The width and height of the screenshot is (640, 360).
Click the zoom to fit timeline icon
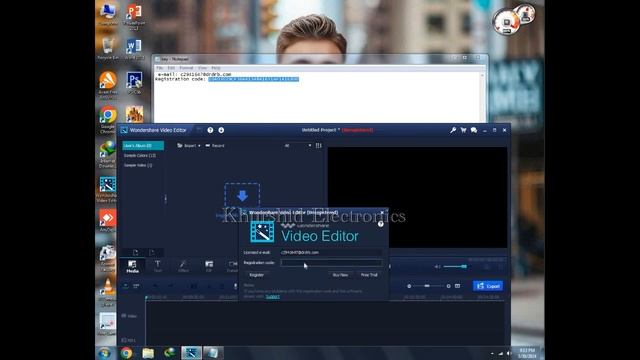pyautogui.click(x=458, y=286)
